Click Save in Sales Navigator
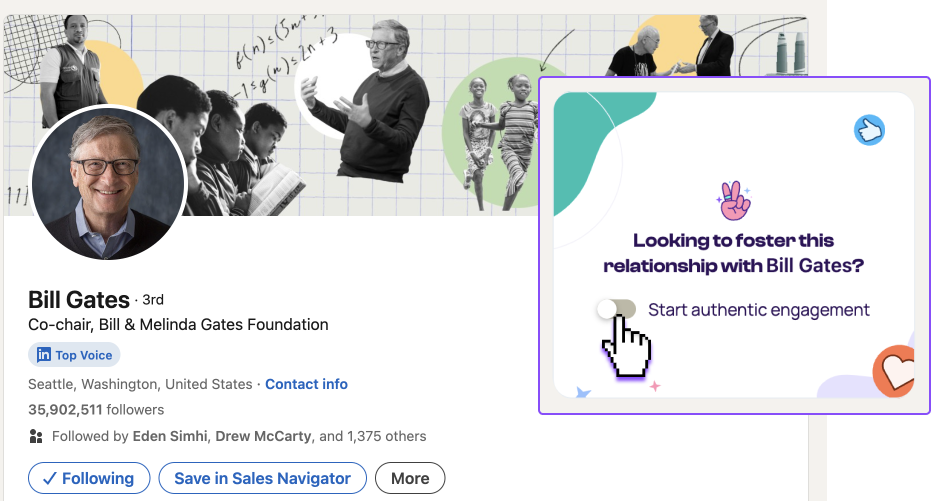This screenshot has height=501, width=931. click(x=262, y=478)
